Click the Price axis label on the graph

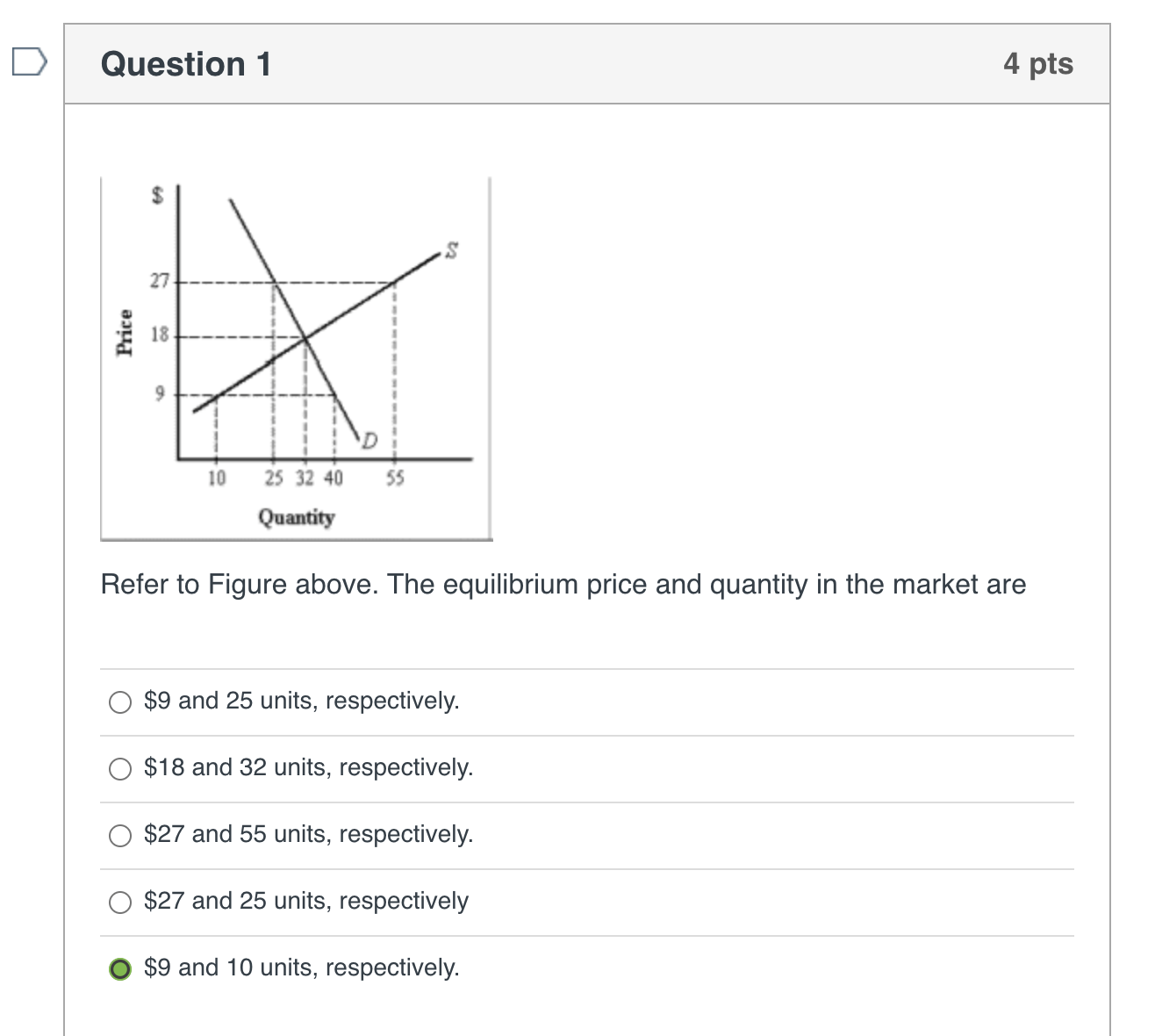(126, 332)
